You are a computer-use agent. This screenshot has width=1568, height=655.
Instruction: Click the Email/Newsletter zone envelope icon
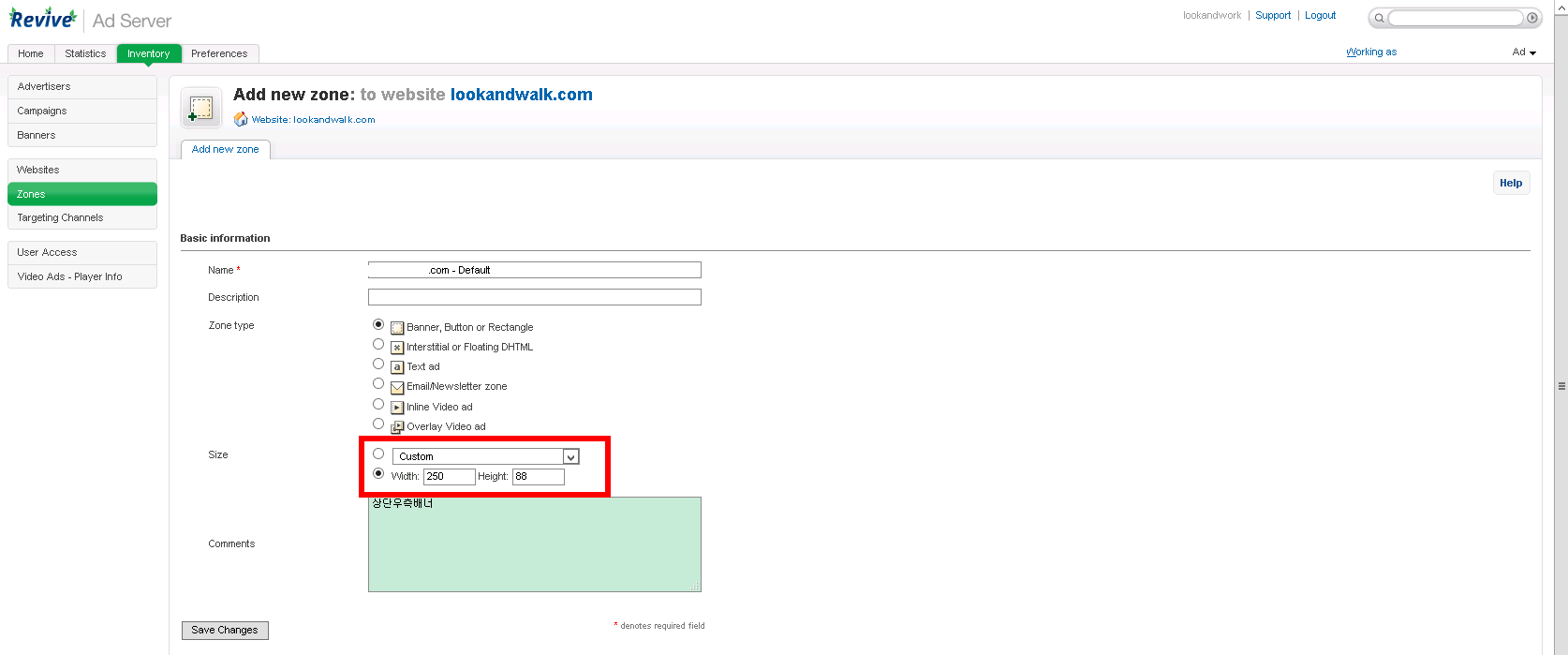coord(397,387)
